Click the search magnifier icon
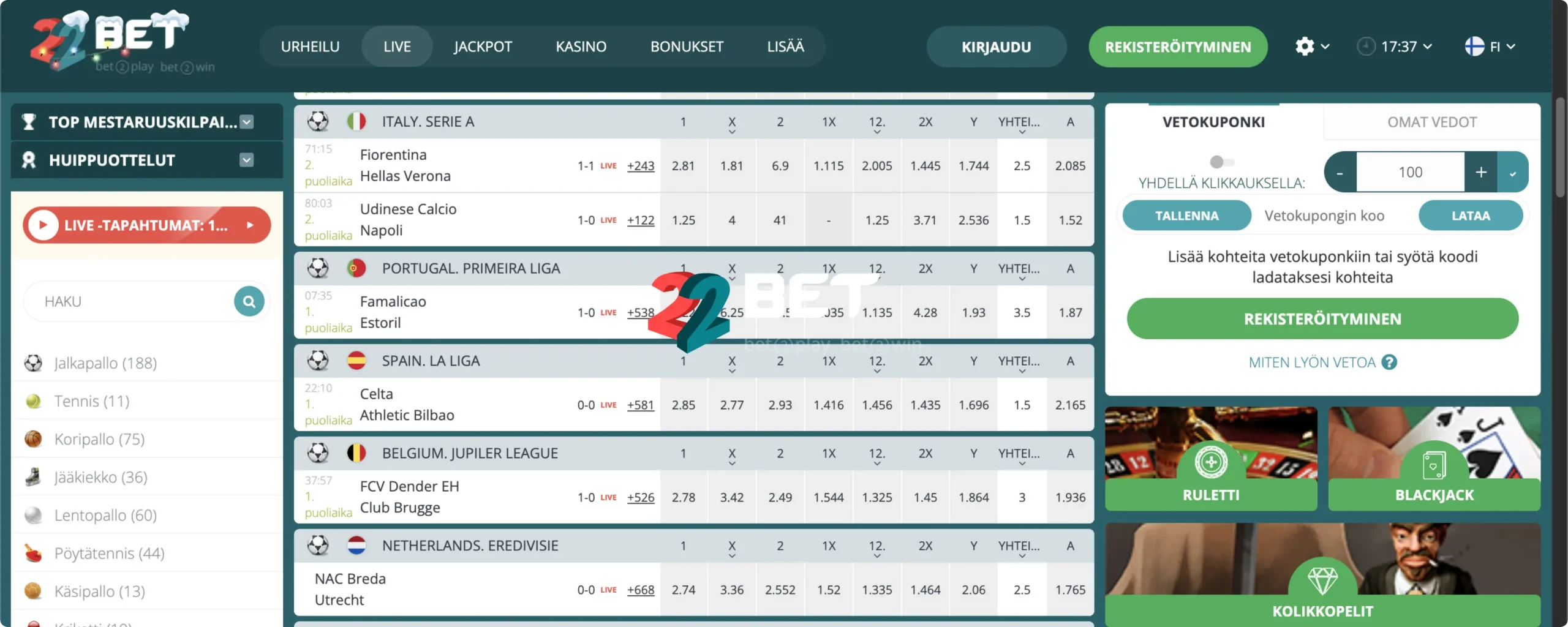 click(249, 301)
